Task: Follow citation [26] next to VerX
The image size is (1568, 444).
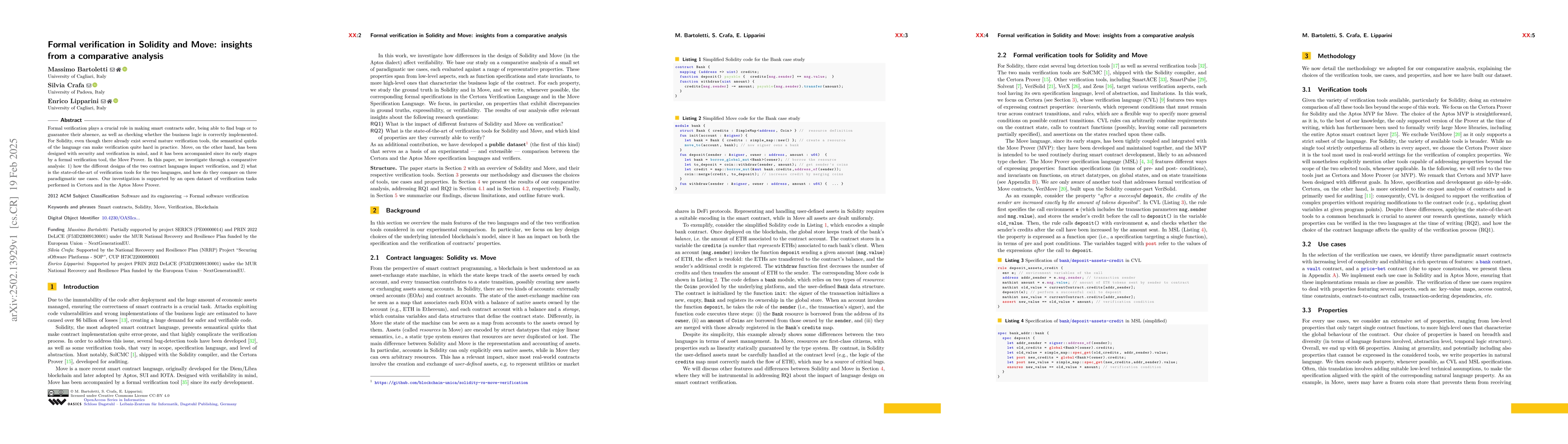Action: tap(1076, 87)
